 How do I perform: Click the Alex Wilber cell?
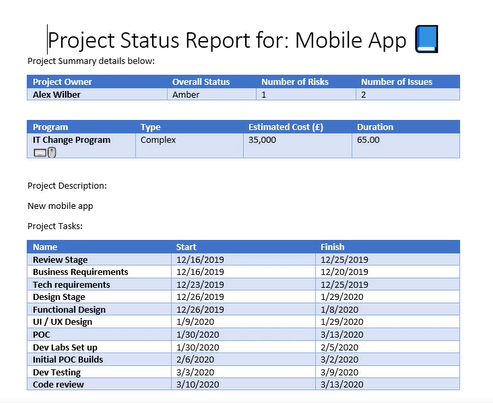click(97, 95)
